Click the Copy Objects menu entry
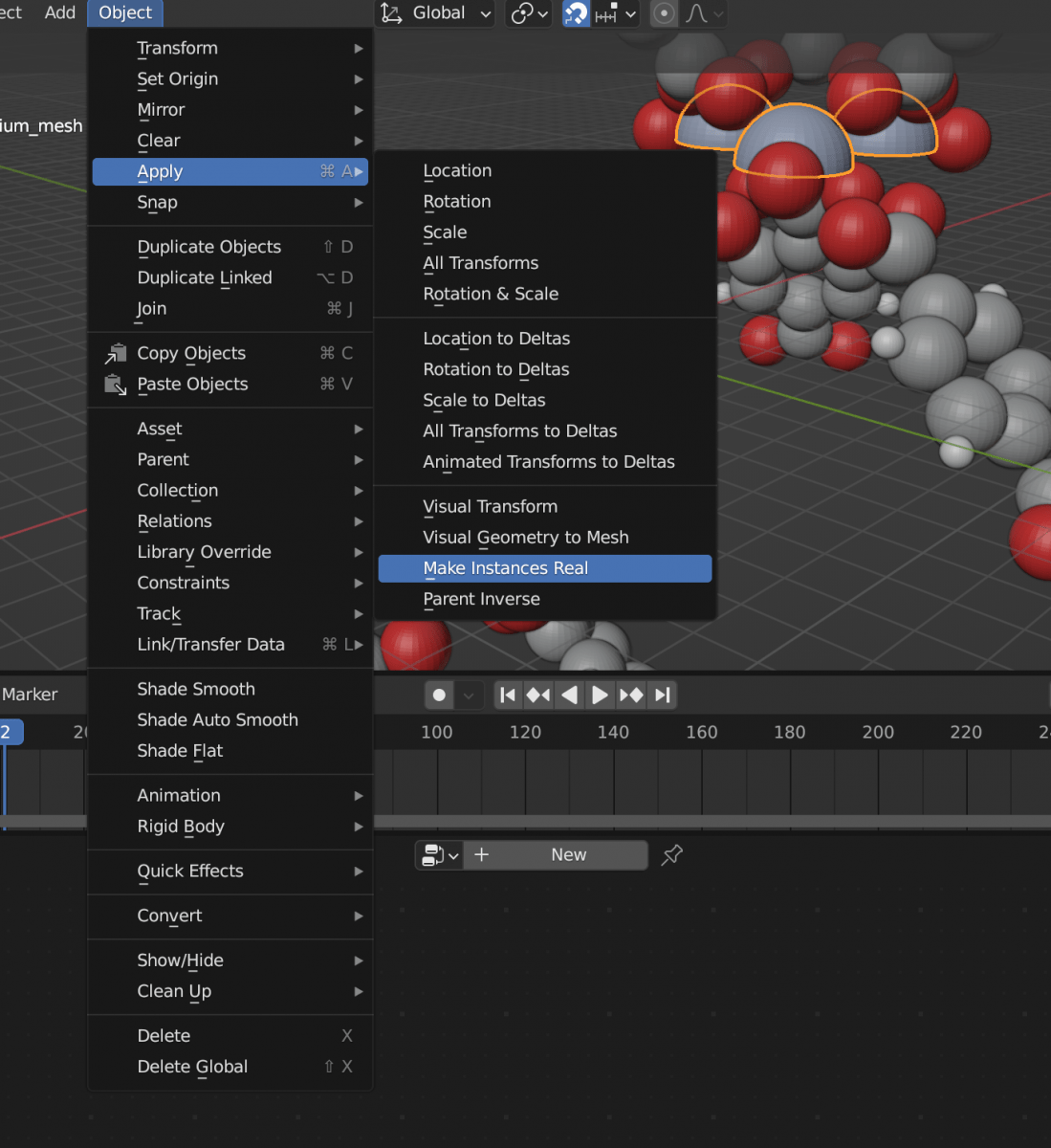This screenshot has width=1051, height=1148. click(230, 353)
